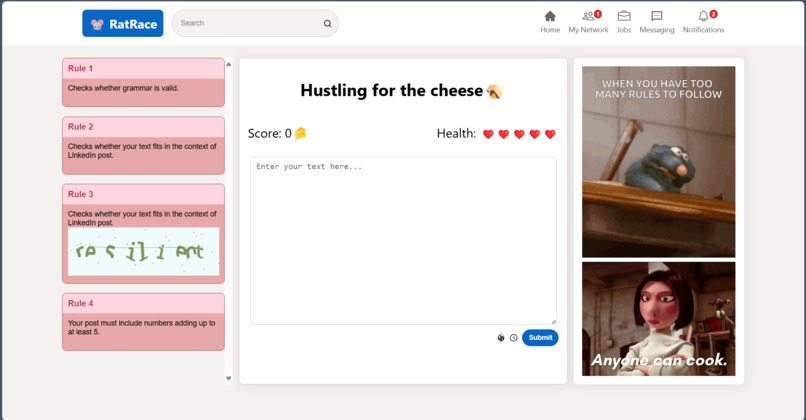Open Messaging from the top bar
The image size is (806, 420).
pyautogui.click(x=656, y=23)
